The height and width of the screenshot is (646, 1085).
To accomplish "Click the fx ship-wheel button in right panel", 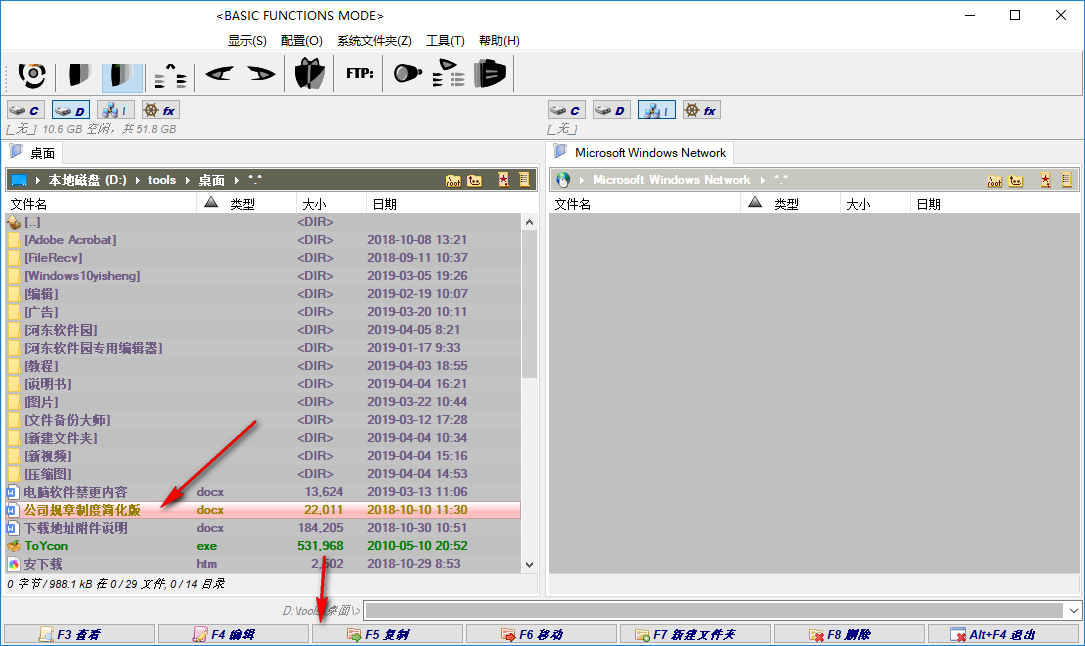I will point(702,110).
